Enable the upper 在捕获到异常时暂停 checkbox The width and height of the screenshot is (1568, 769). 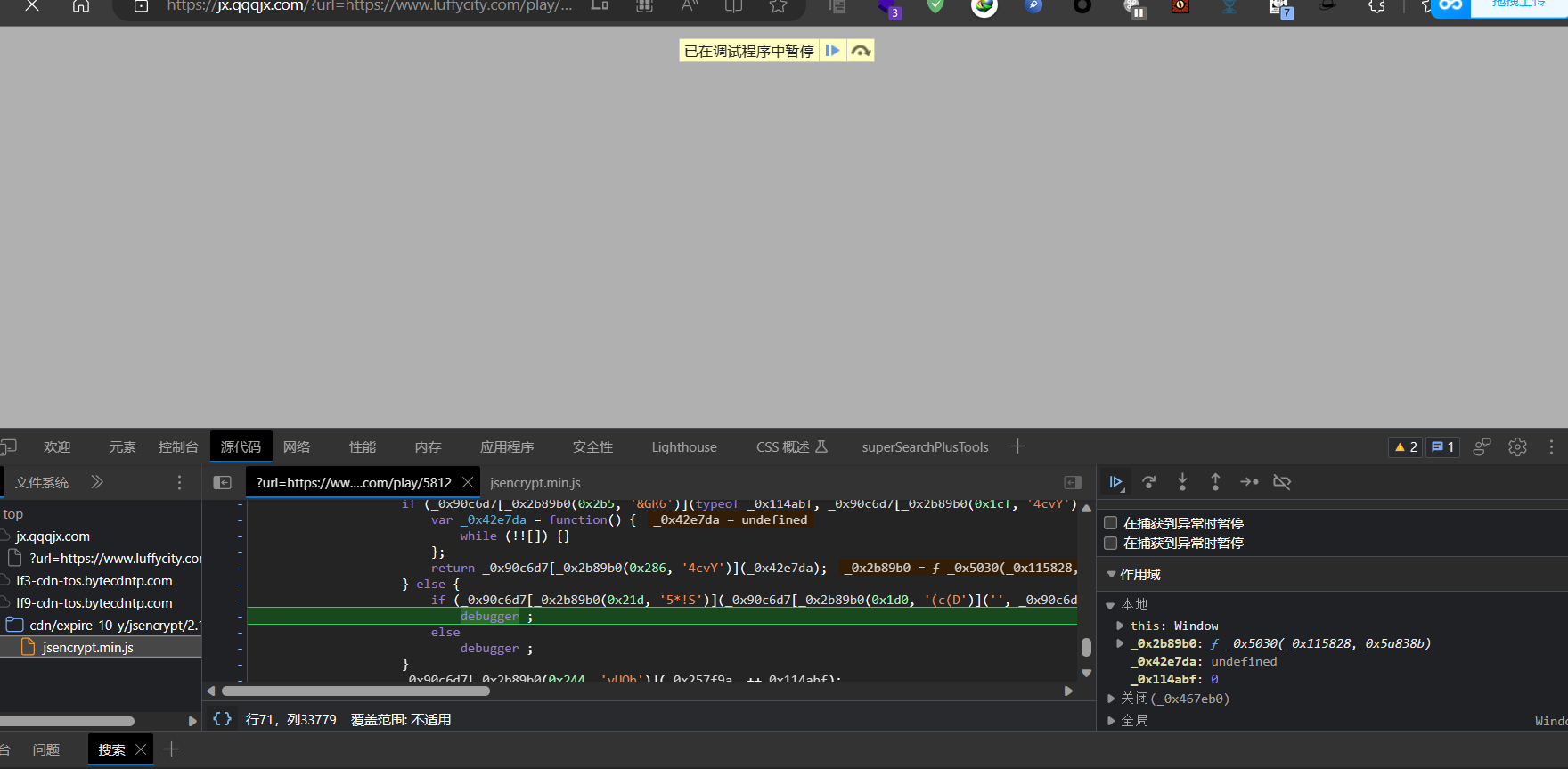[x=1111, y=523]
